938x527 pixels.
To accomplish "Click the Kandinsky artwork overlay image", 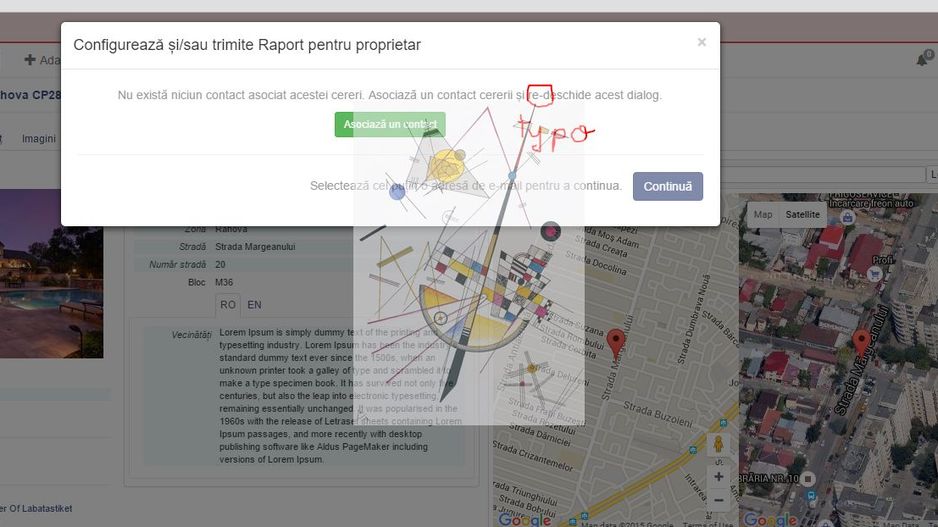I will point(468,290).
